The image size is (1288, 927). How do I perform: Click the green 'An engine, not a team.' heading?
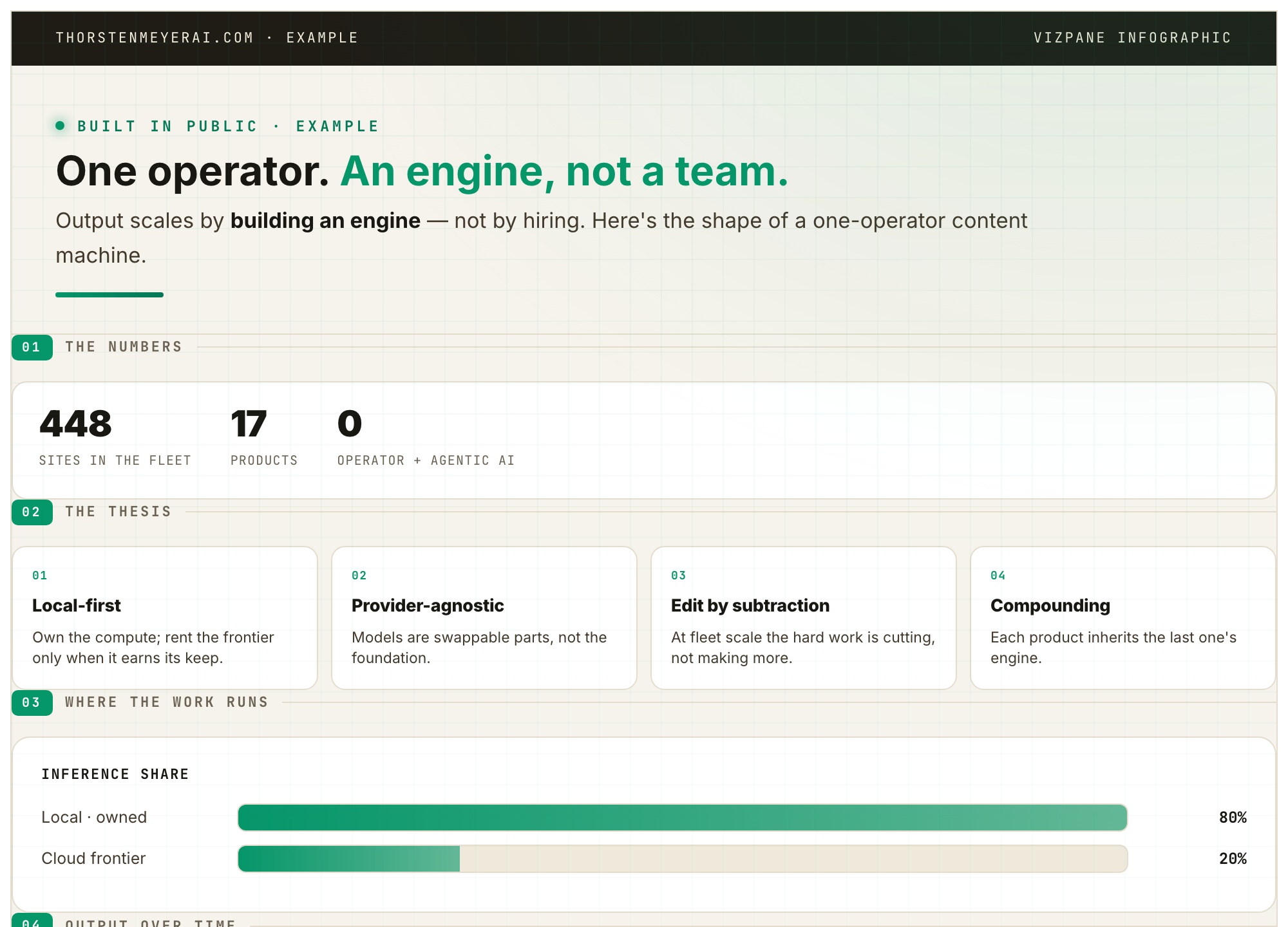[x=564, y=171]
